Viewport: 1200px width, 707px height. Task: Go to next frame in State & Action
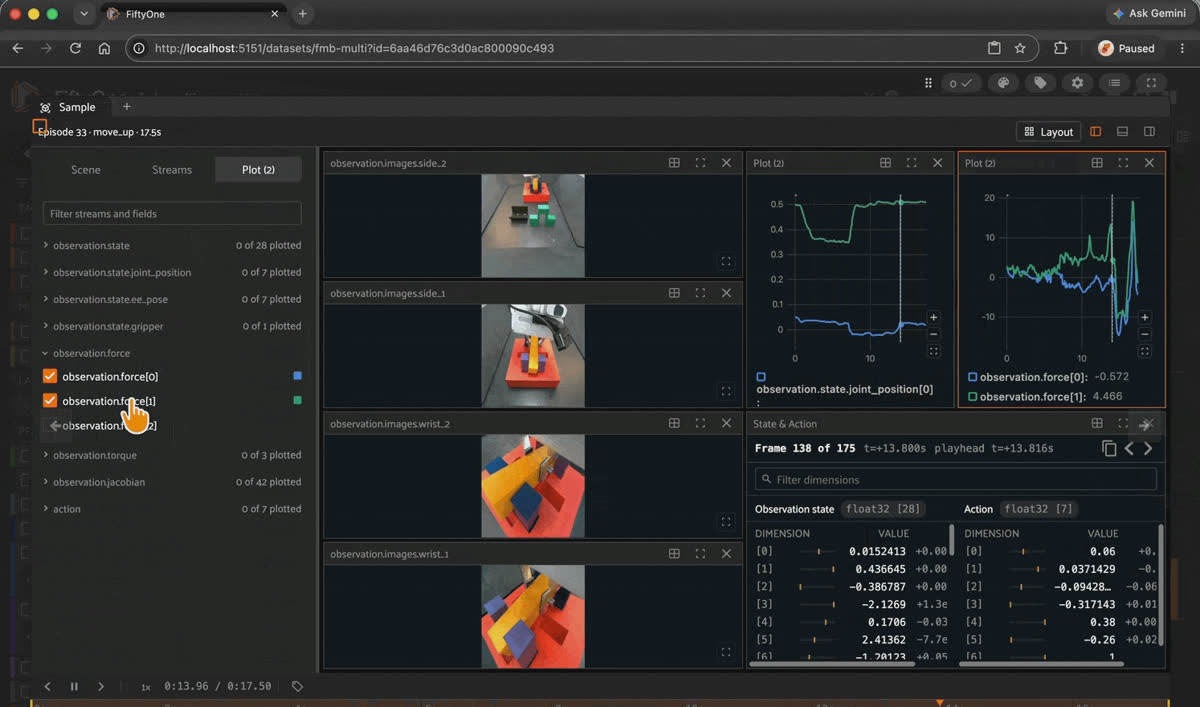pos(1148,449)
